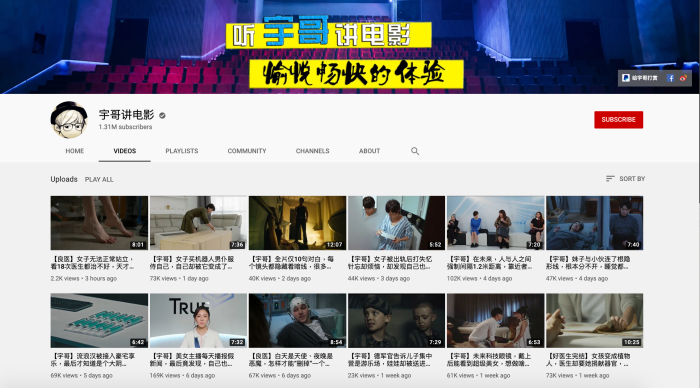Open the SORT BY dropdown
This screenshot has height=388, width=700.
(625, 179)
